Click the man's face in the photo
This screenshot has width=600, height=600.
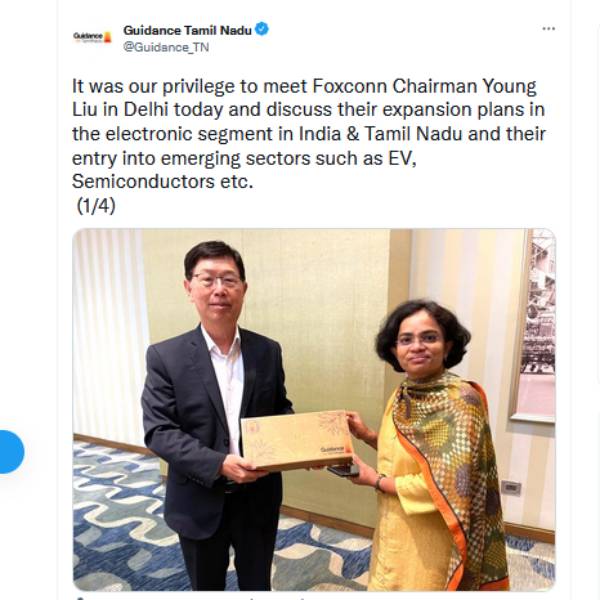pyautogui.click(x=216, y=287)
